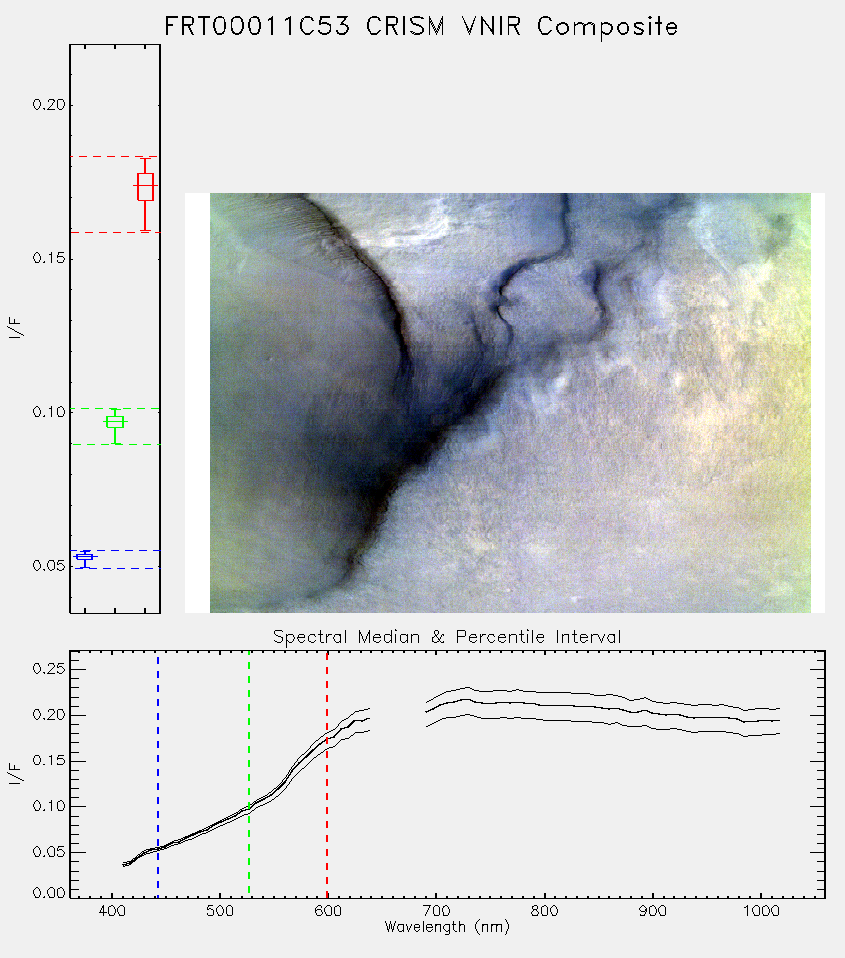Viewport: 845px width, 958px height.
Task: Click the 700 tick on wavelength axis
Action: click(436, 911)
